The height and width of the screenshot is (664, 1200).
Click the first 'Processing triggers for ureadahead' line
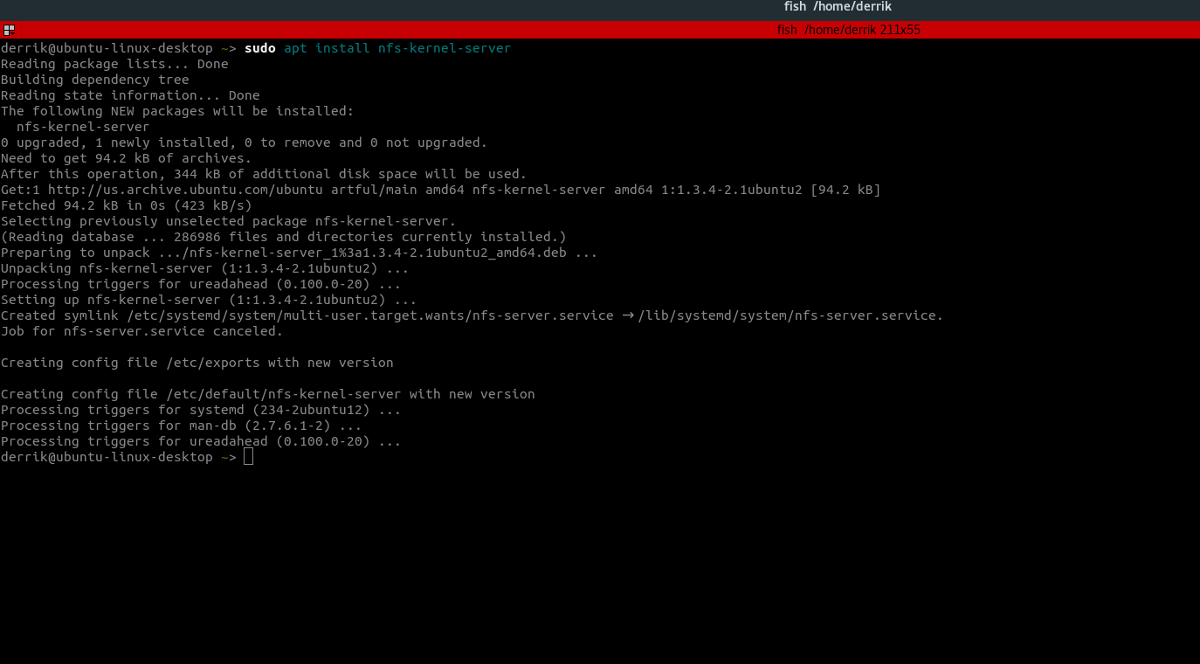[x=201, y=284]
